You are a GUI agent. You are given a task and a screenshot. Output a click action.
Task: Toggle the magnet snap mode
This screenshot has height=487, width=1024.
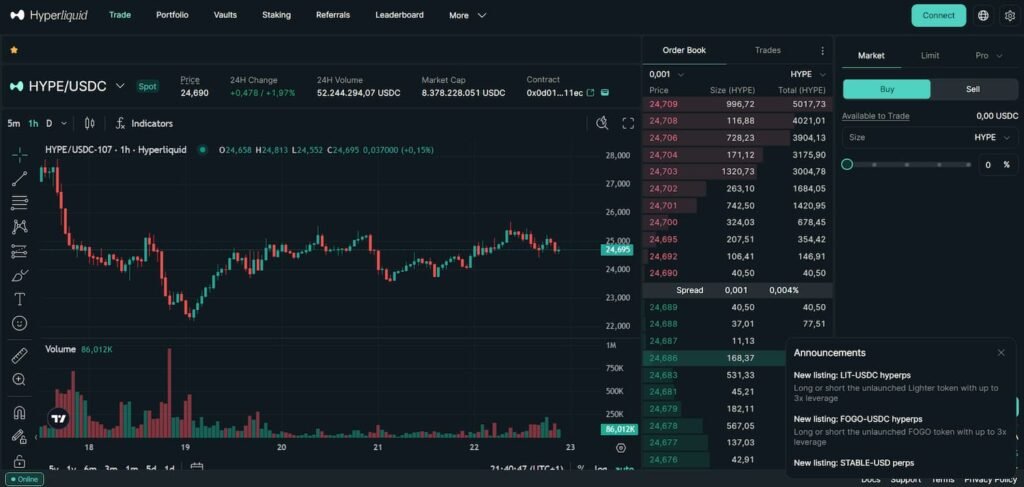(x=19, y=412)
